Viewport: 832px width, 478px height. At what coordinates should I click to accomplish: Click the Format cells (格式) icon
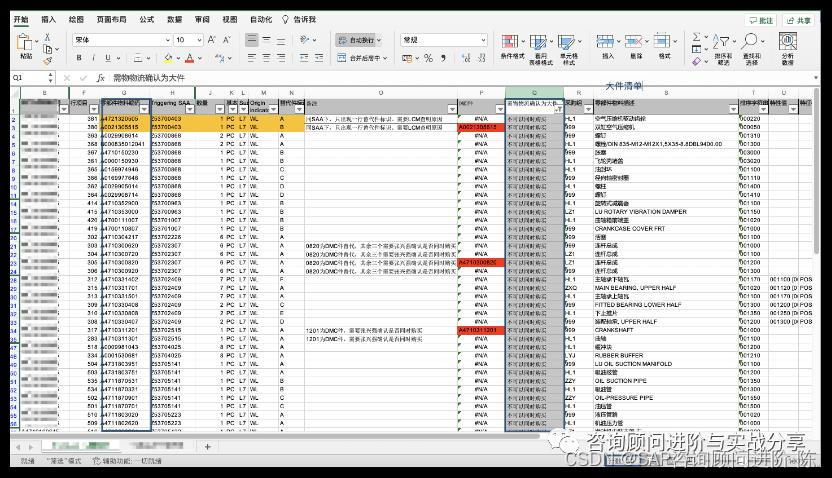coord(662,41)
